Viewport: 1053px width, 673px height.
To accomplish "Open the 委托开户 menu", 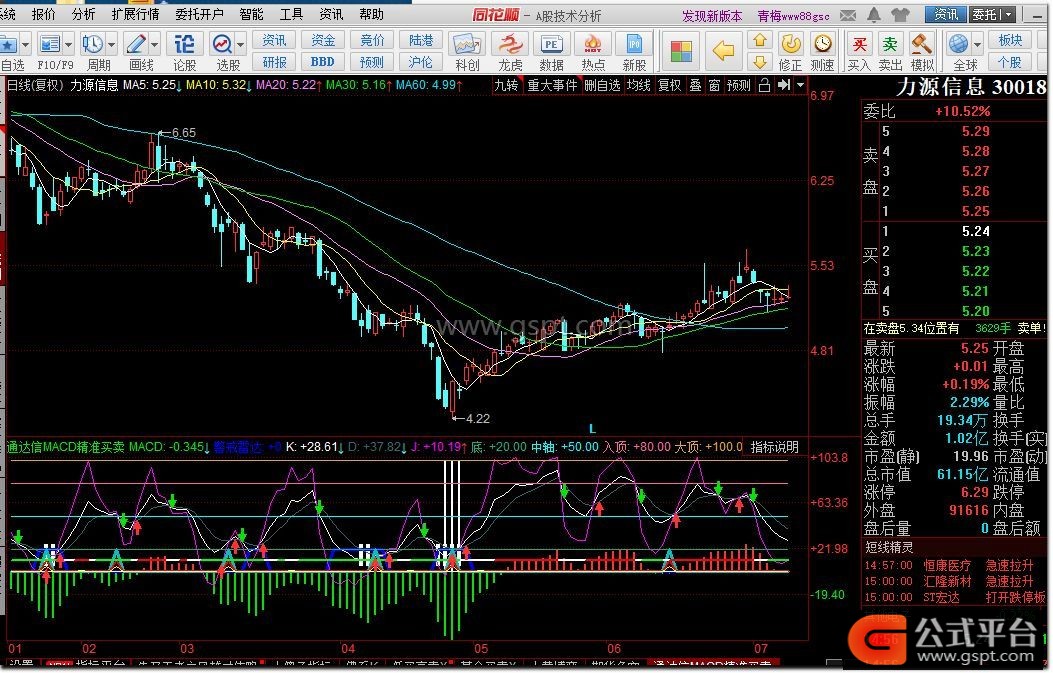I will click(199, 14).
